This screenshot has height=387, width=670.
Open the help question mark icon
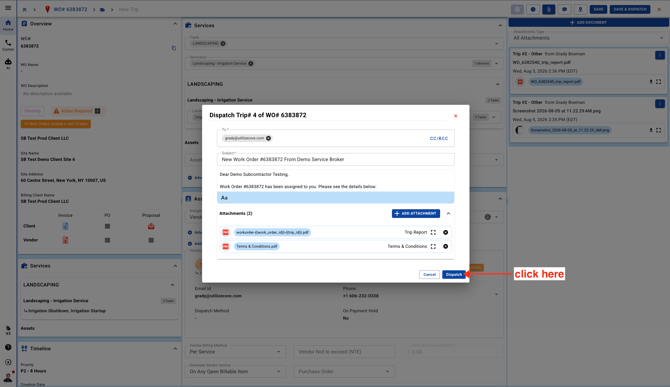(x=8, y=347)
